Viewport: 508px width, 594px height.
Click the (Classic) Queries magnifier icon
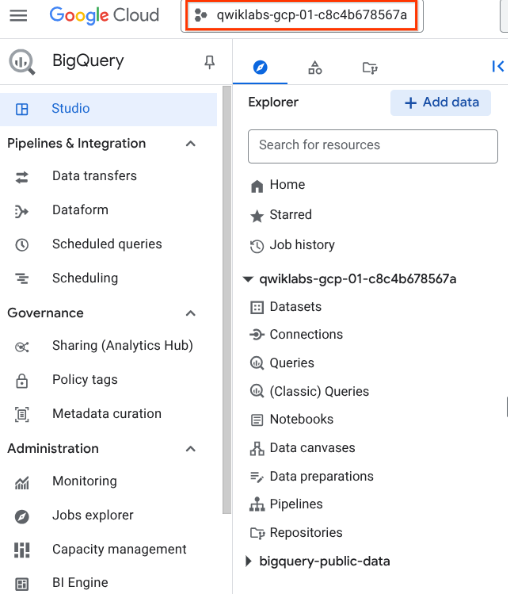(257, 391)
